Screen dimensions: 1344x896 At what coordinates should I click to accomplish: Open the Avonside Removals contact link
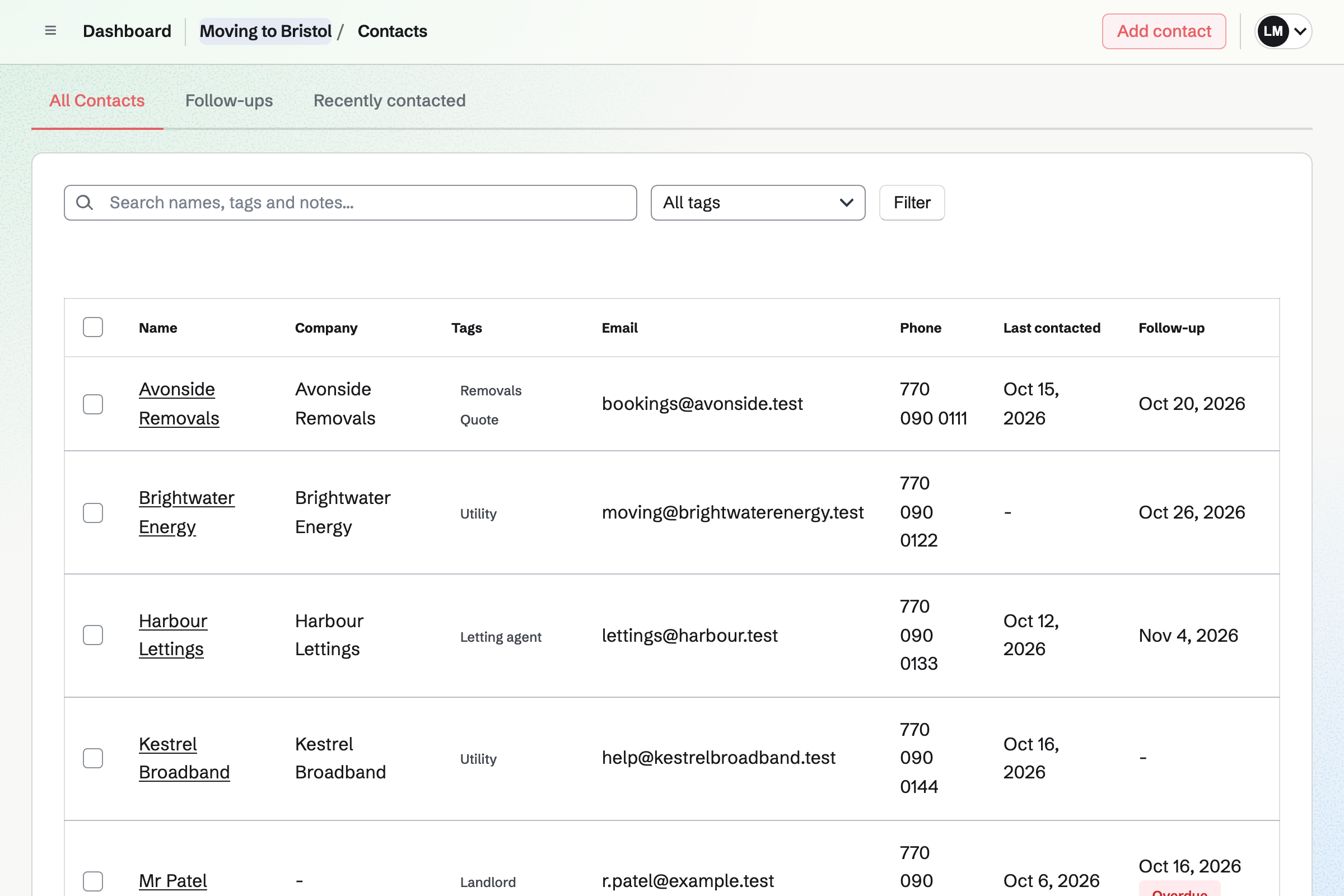[x=179, y=403]
